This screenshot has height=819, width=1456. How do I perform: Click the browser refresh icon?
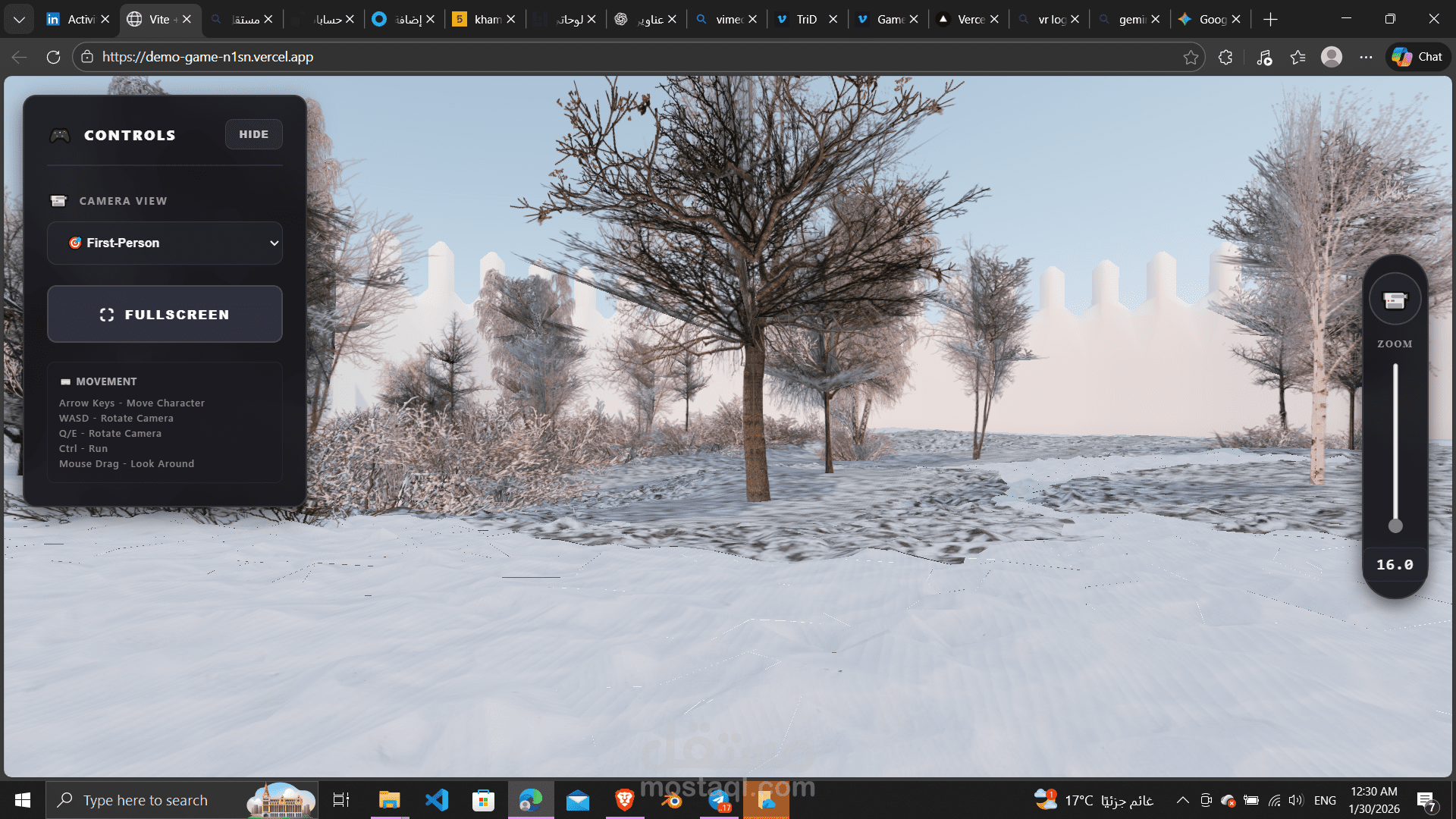(53, 57)
